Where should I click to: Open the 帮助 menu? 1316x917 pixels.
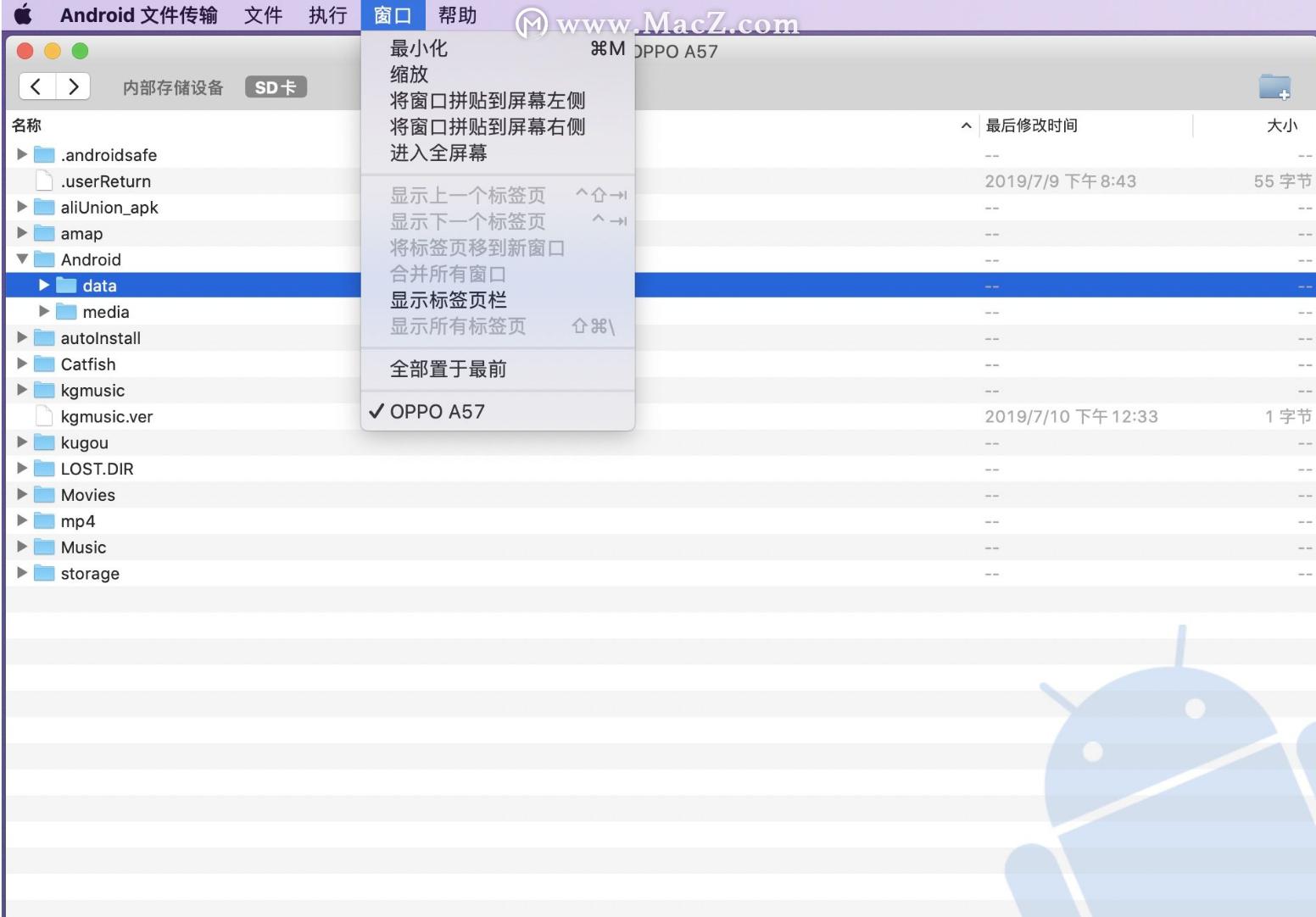(x=457, y=14)
